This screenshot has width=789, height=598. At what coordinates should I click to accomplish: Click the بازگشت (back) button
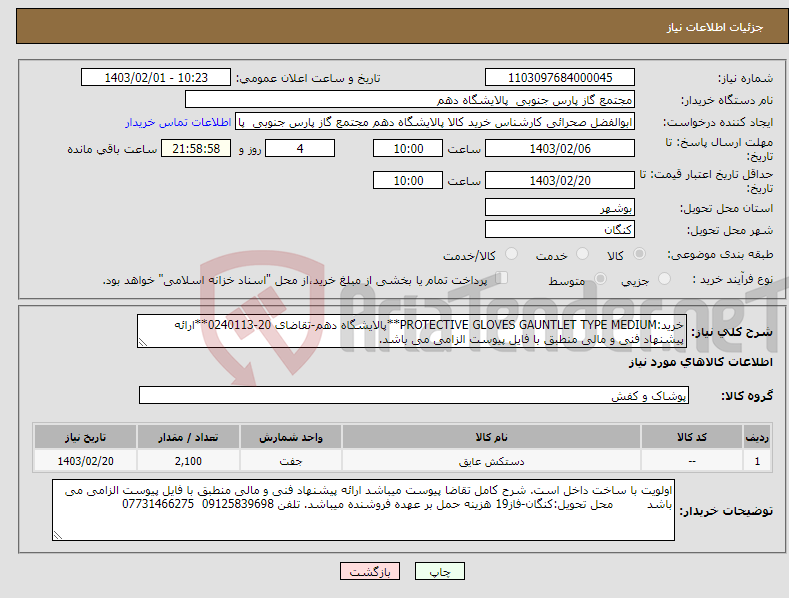point(370,571)
